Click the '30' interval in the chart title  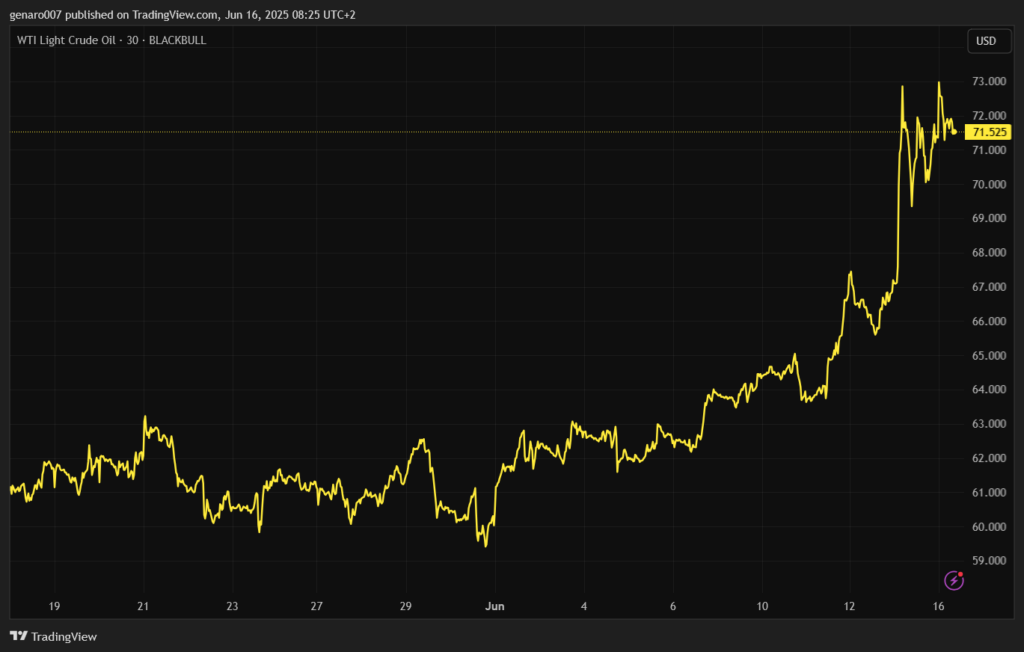click(132, 40)
